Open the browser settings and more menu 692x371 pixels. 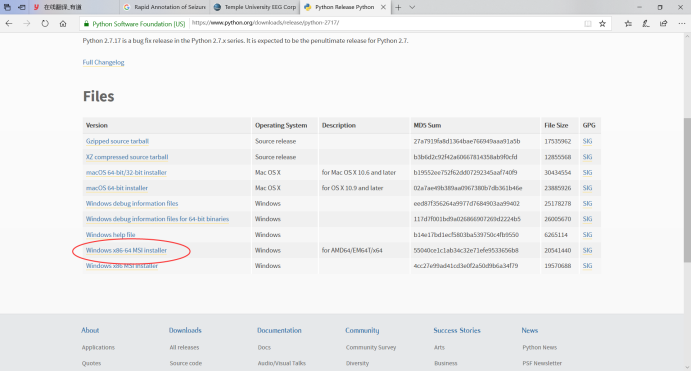click(682, 24)
